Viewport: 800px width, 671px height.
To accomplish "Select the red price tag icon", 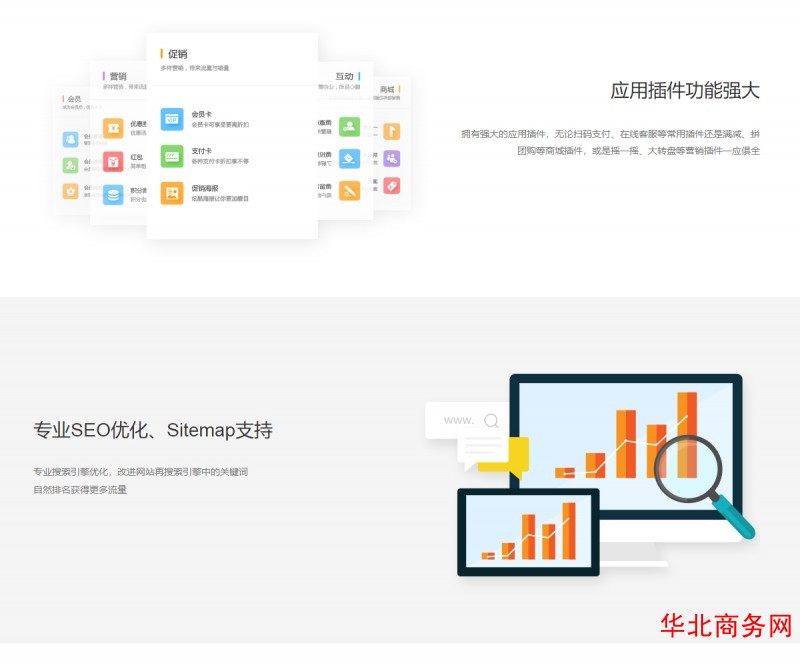I will click(x=391, y=185).
